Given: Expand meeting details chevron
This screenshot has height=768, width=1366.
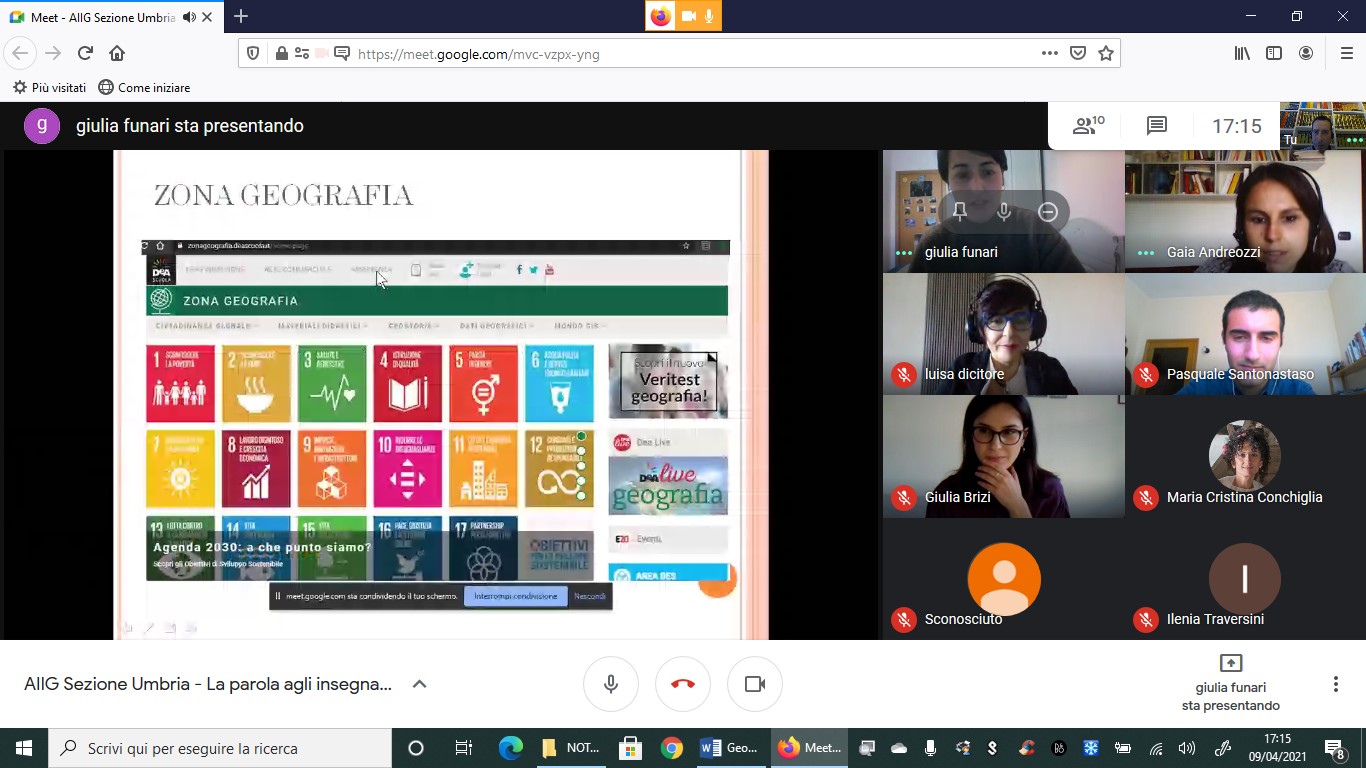Looking at the screenshot, I should 420,684.
